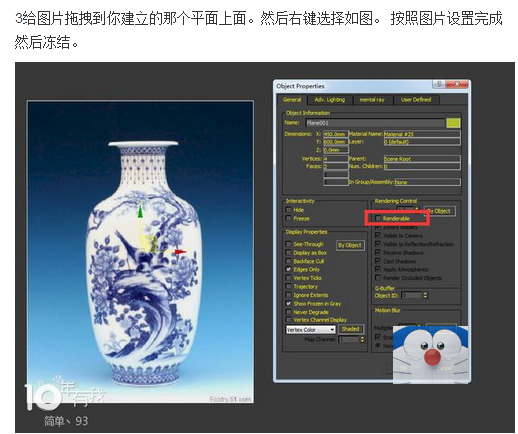The image size is (518, 434).
Task: Click the Y dimension value 600.0mm
Action: [x=336, y=142]
